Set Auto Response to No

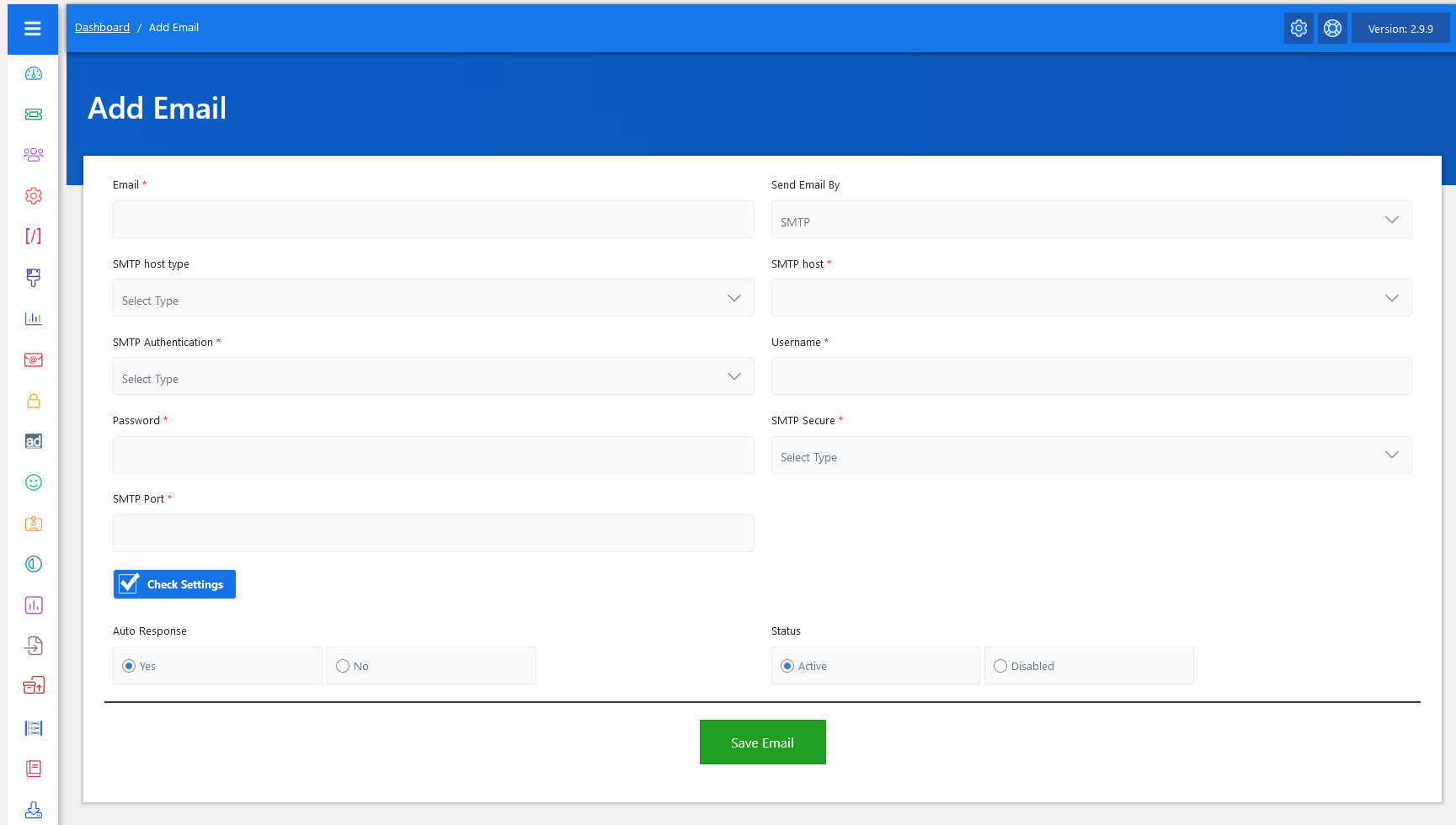[x=343, y=666]
